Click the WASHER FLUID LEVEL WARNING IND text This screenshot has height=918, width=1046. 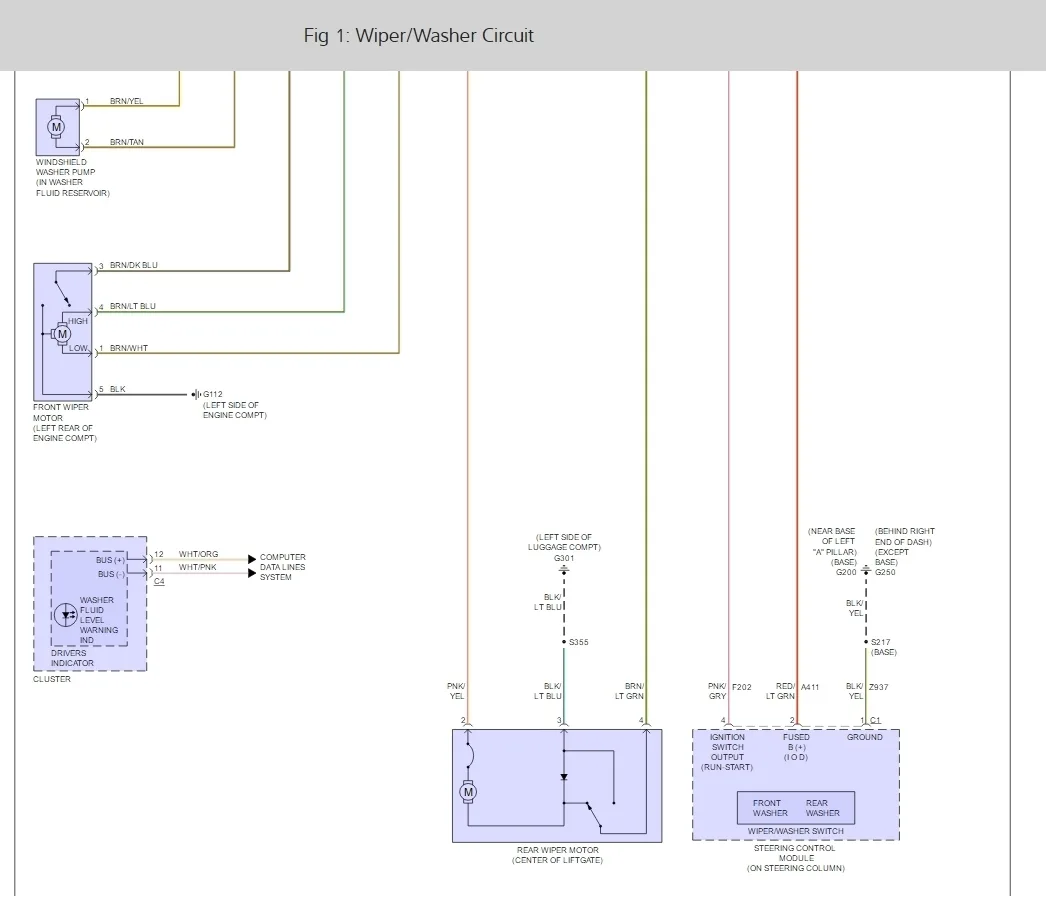pos(98,620)
